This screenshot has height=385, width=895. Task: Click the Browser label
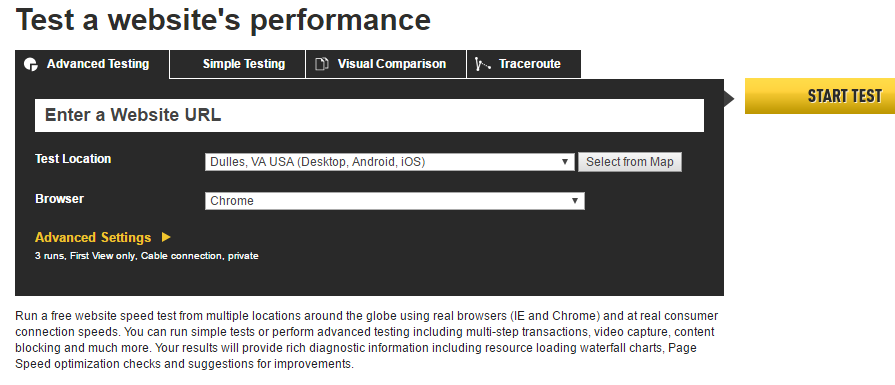(x=59, y=199)
